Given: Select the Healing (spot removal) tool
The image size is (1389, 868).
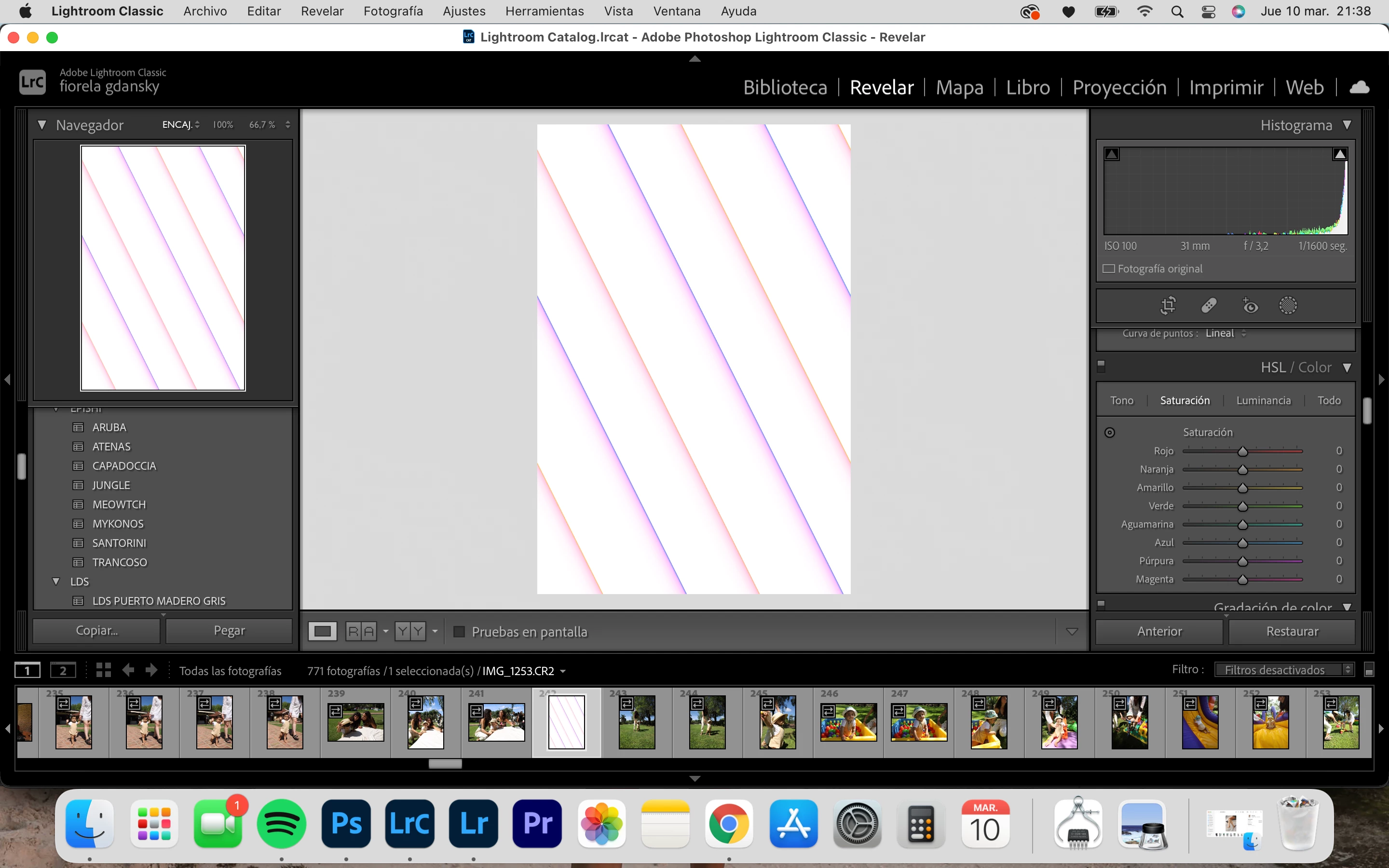Looking at the screenshot, I should [1209, 305].
